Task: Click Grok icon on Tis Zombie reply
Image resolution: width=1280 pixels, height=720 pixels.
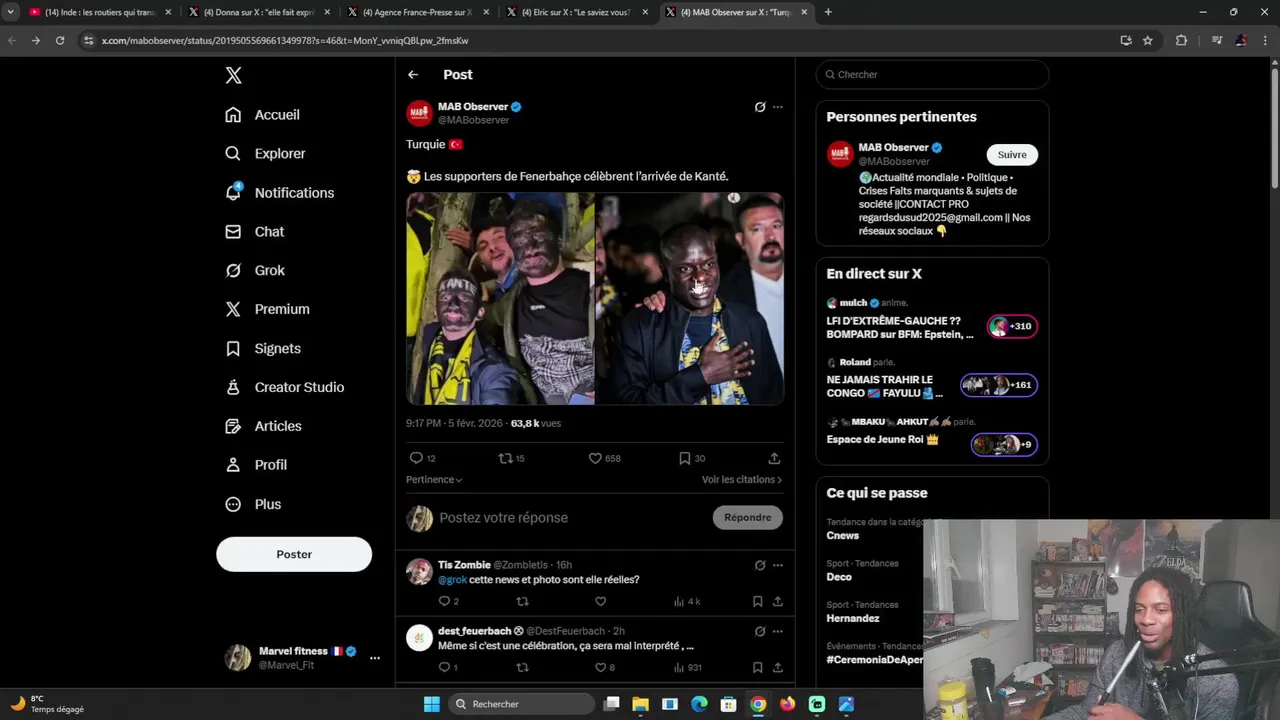Action: tap(760, 566)
